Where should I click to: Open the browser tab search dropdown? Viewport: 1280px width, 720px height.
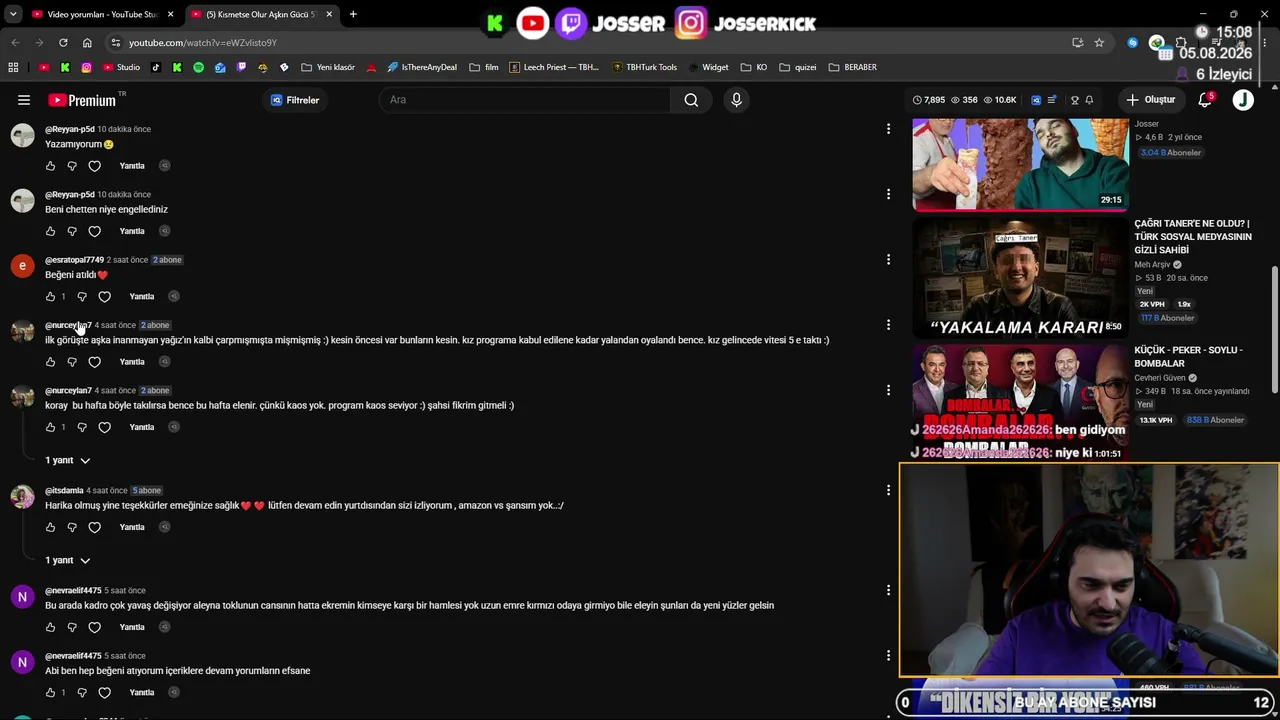click(13, 14)
